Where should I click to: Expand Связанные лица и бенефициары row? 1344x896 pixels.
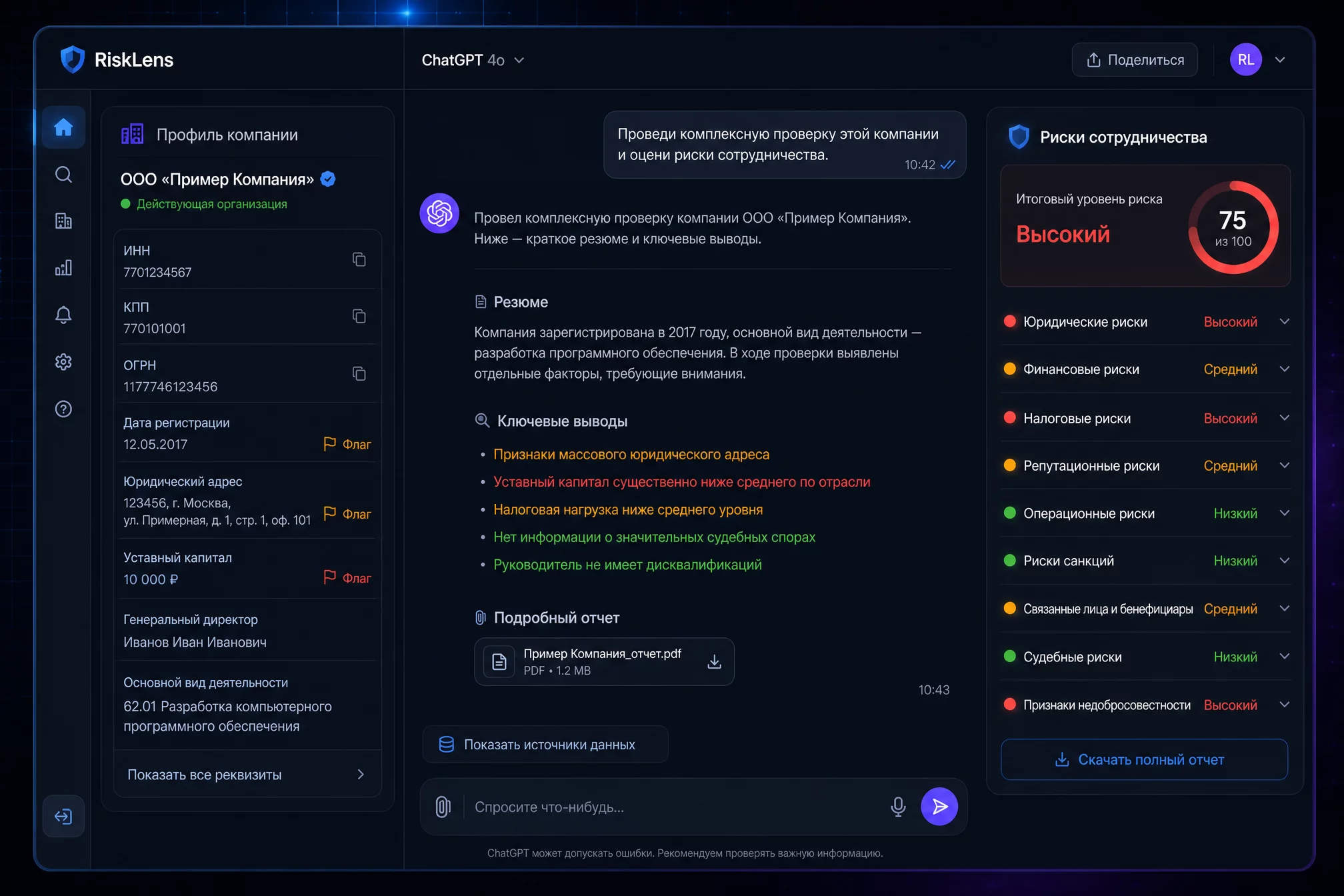point(1285,609)
